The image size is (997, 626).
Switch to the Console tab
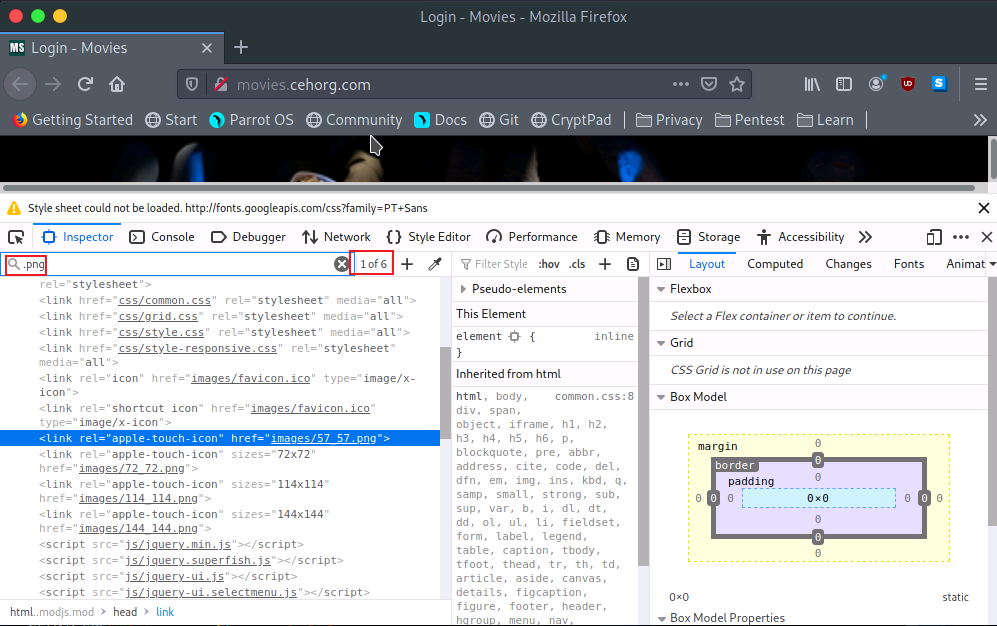click(162, 237)
